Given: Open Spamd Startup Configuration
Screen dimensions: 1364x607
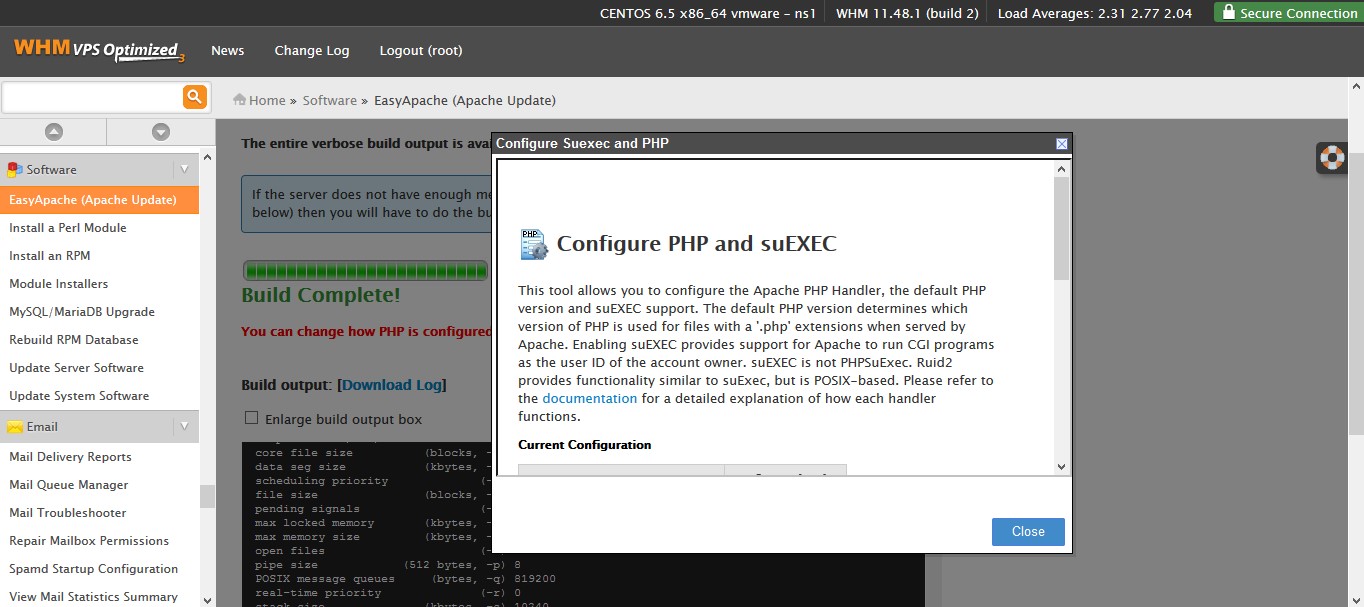Looking at the screenshot, I should [x=94, y=569].
